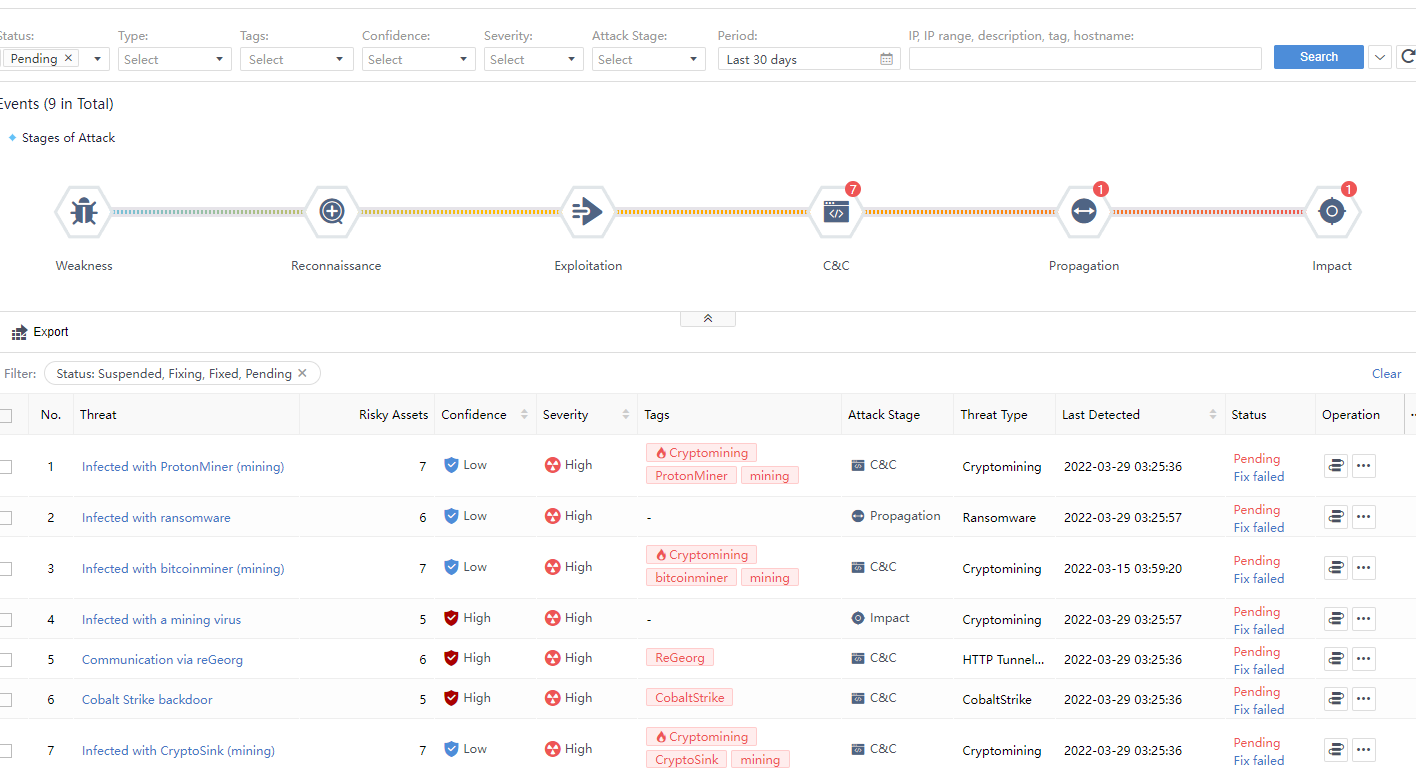
Task: Click the Weakness stage bug icon
Action: click(84, 212)
